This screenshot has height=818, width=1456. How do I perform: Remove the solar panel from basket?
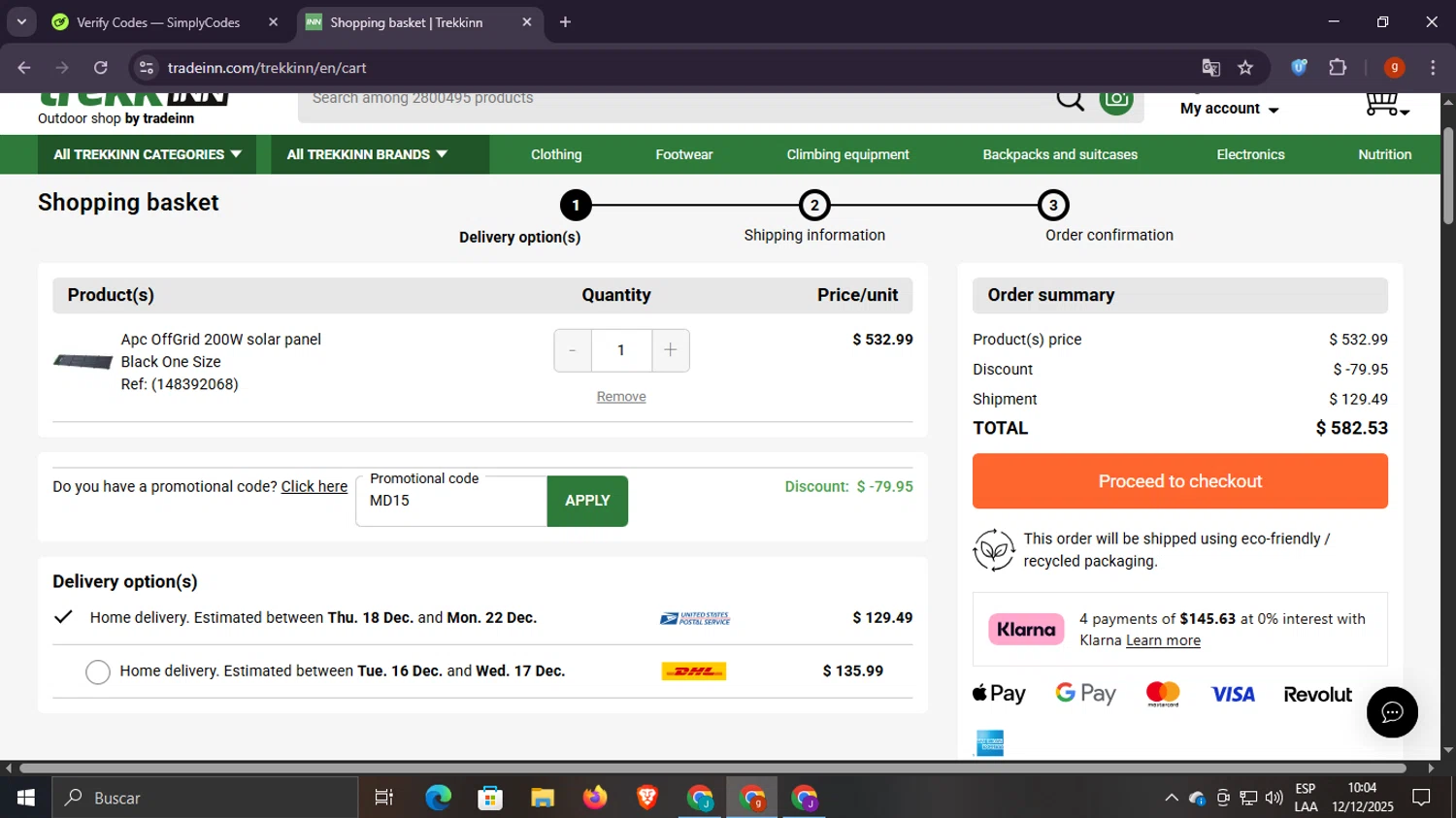pos(621,397)
